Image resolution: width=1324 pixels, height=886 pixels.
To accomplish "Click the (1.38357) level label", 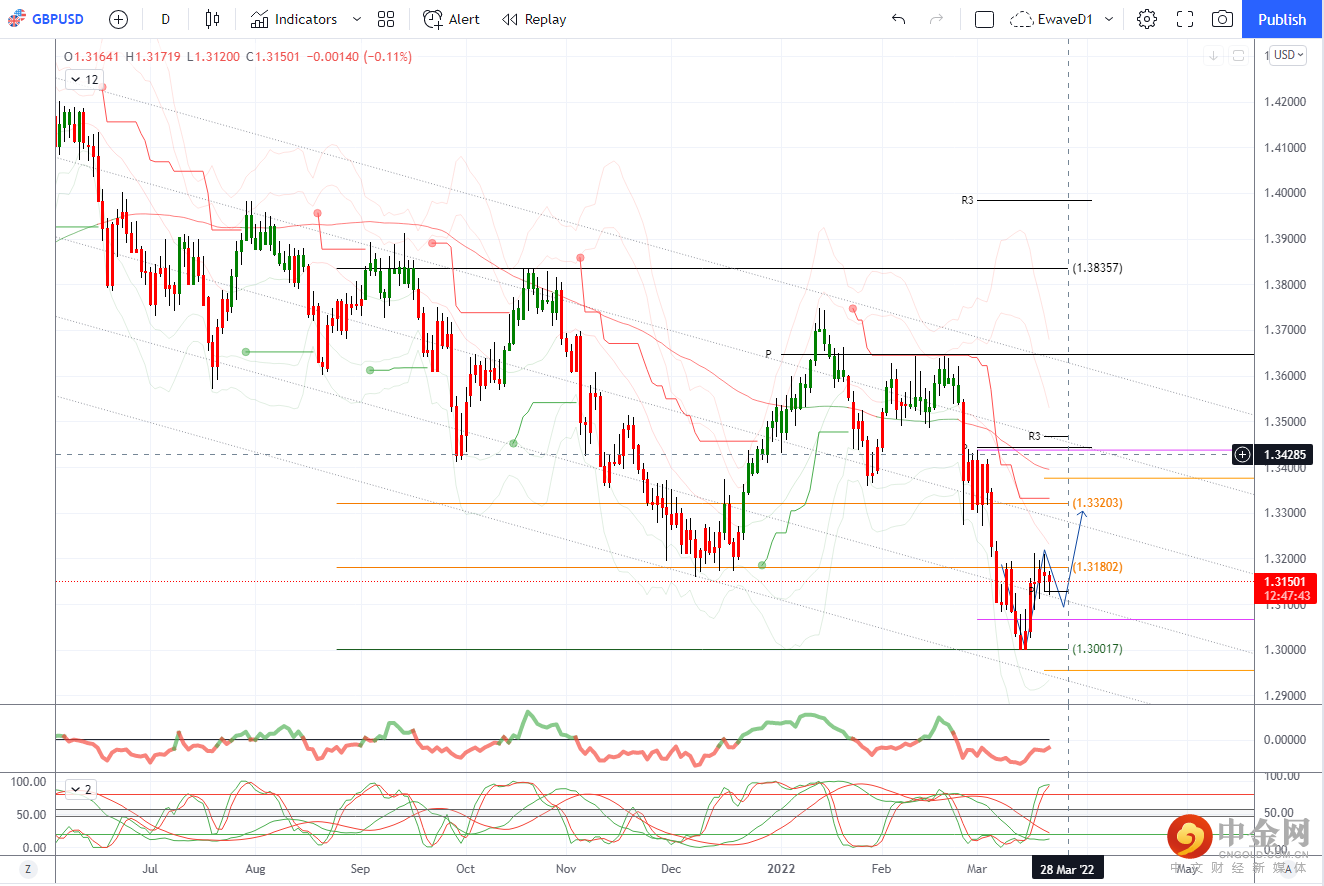I will click(x=1097, y=268).
